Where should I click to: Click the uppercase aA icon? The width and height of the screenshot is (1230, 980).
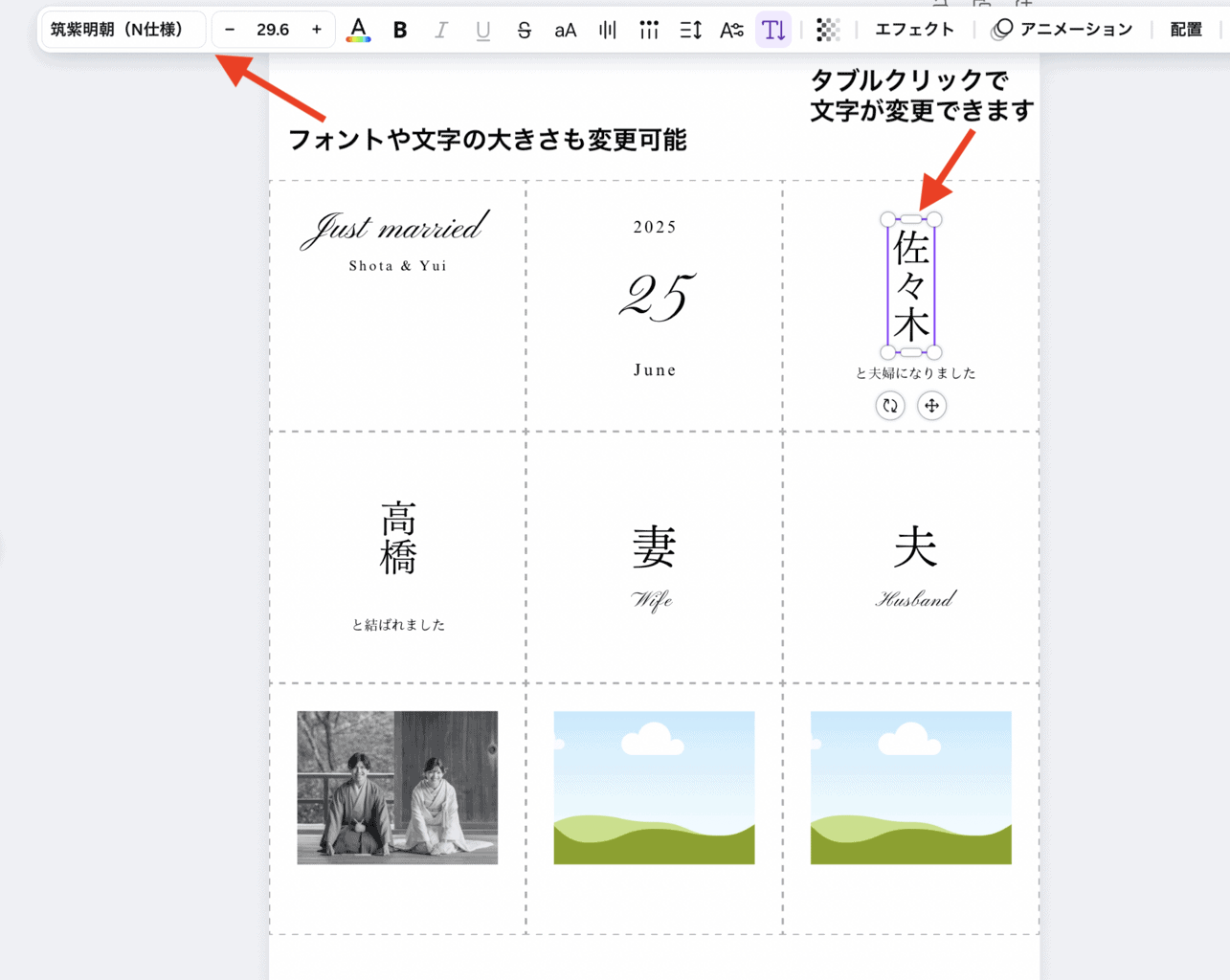pyautogui.click(x=565, y=30)
